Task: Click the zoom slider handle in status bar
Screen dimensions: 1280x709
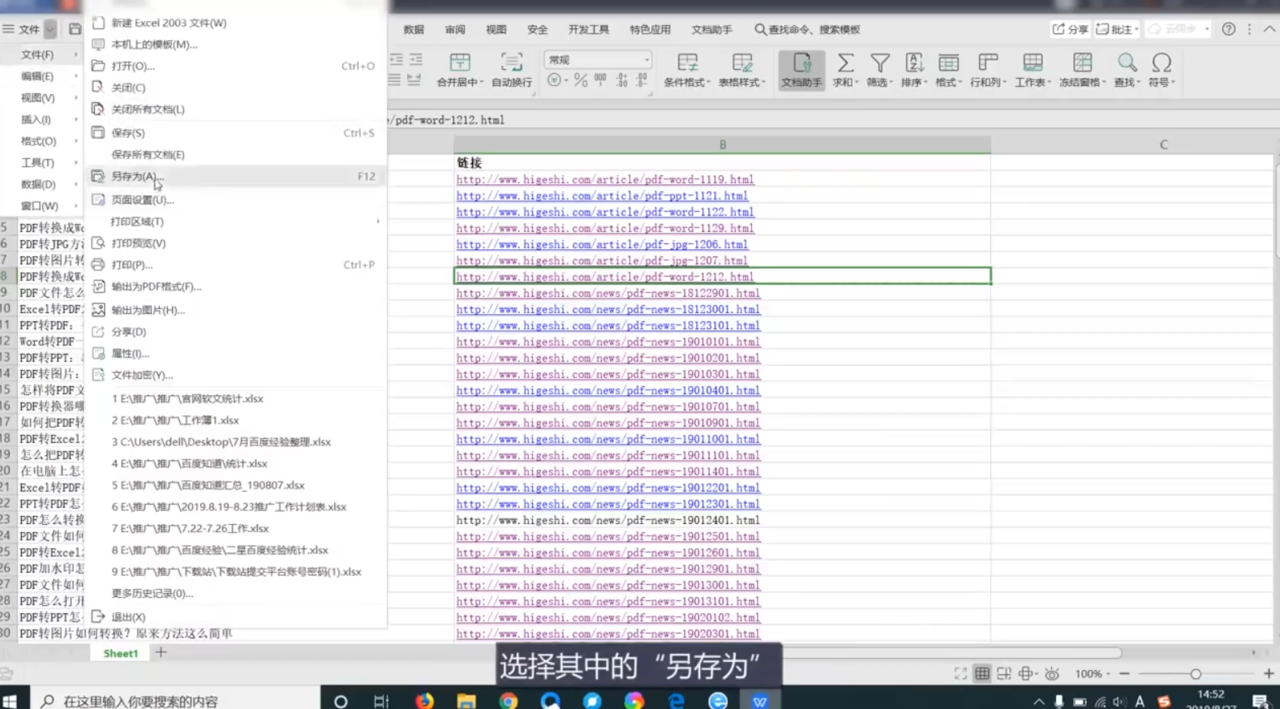Action: [1195, 674]
